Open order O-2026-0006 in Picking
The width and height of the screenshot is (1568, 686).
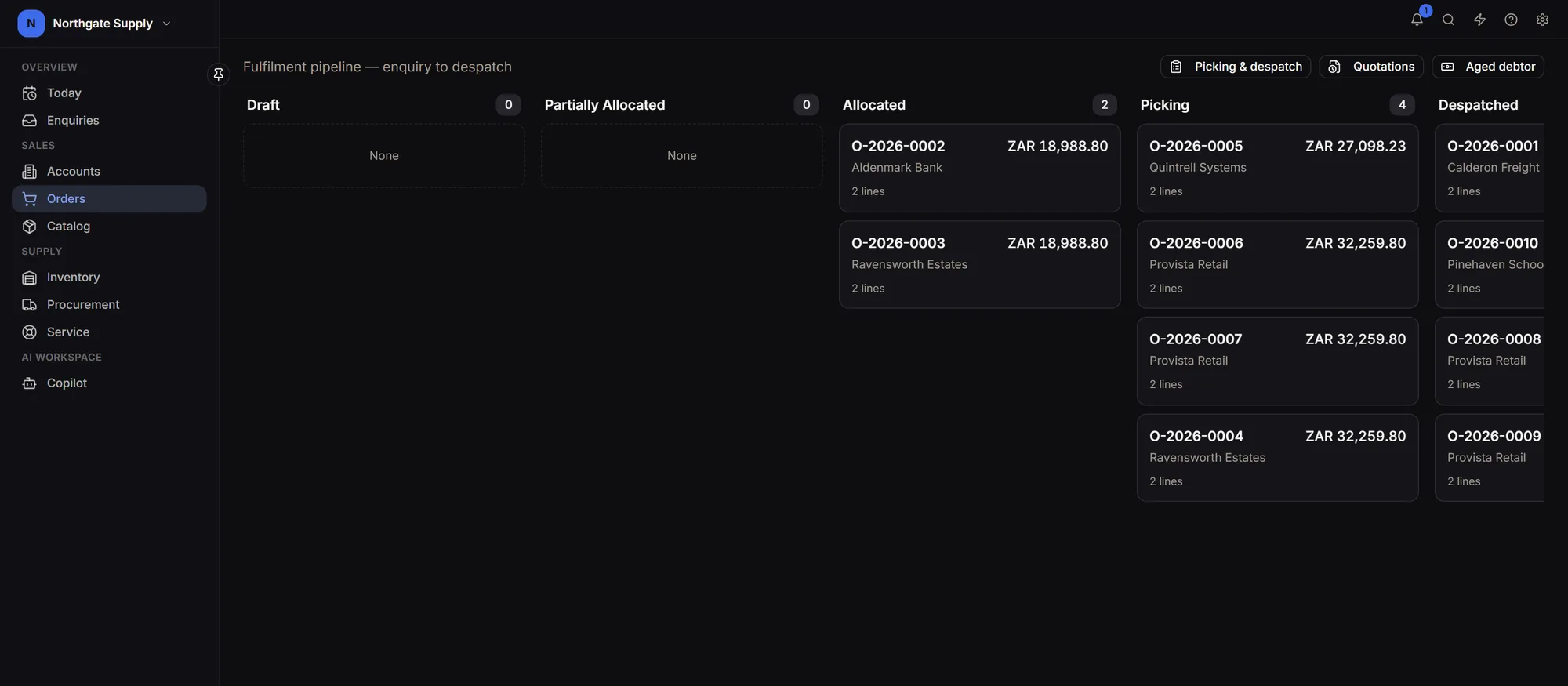click(1278, 265)
